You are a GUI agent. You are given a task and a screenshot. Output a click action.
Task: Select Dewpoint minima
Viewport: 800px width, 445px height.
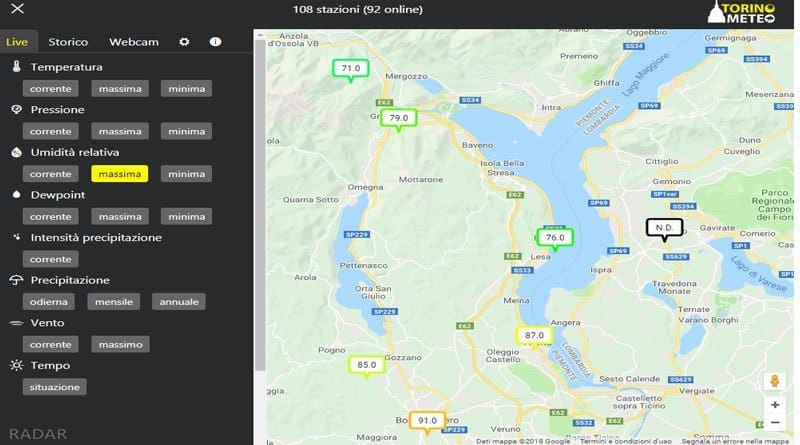[187, 216]
